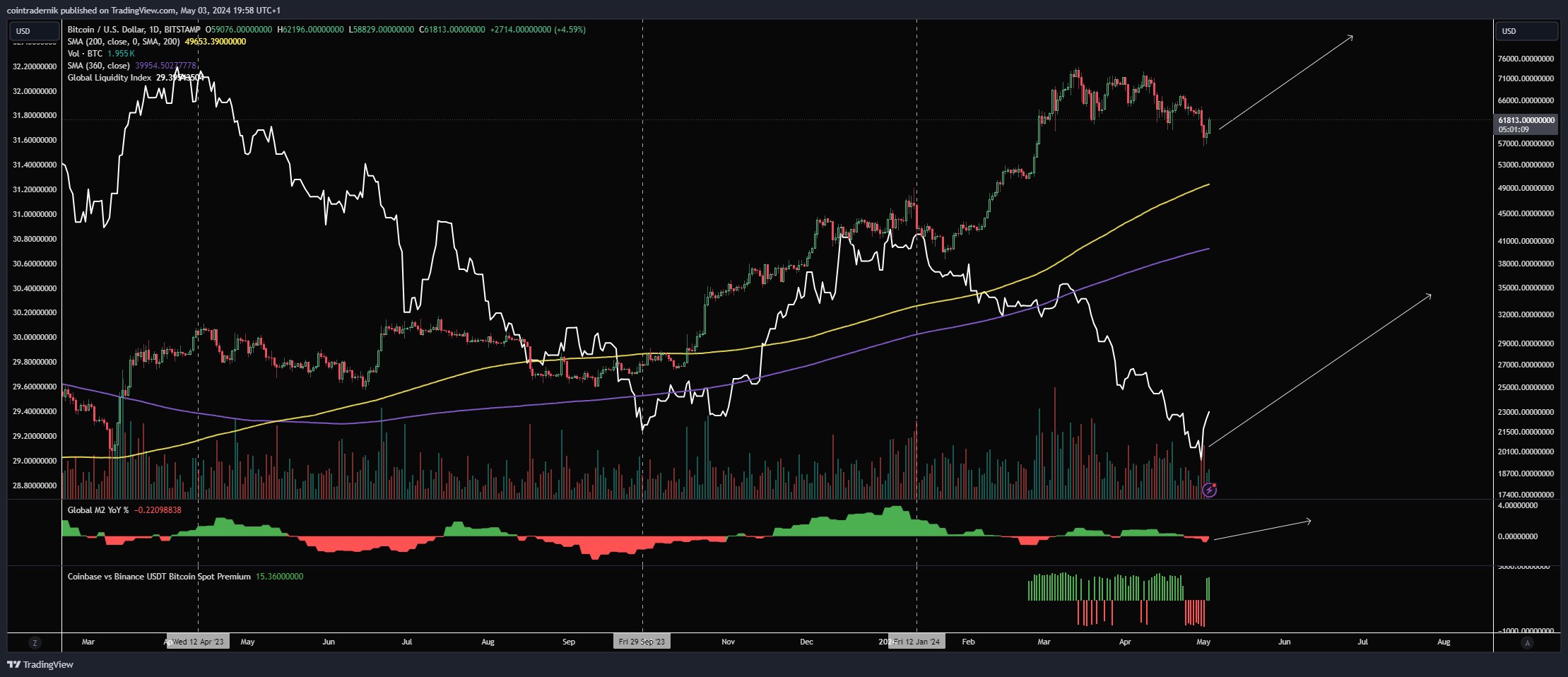Click the 30.00000000 label on the left scale
Screen dimensions: 1568x677
point(35,337)
